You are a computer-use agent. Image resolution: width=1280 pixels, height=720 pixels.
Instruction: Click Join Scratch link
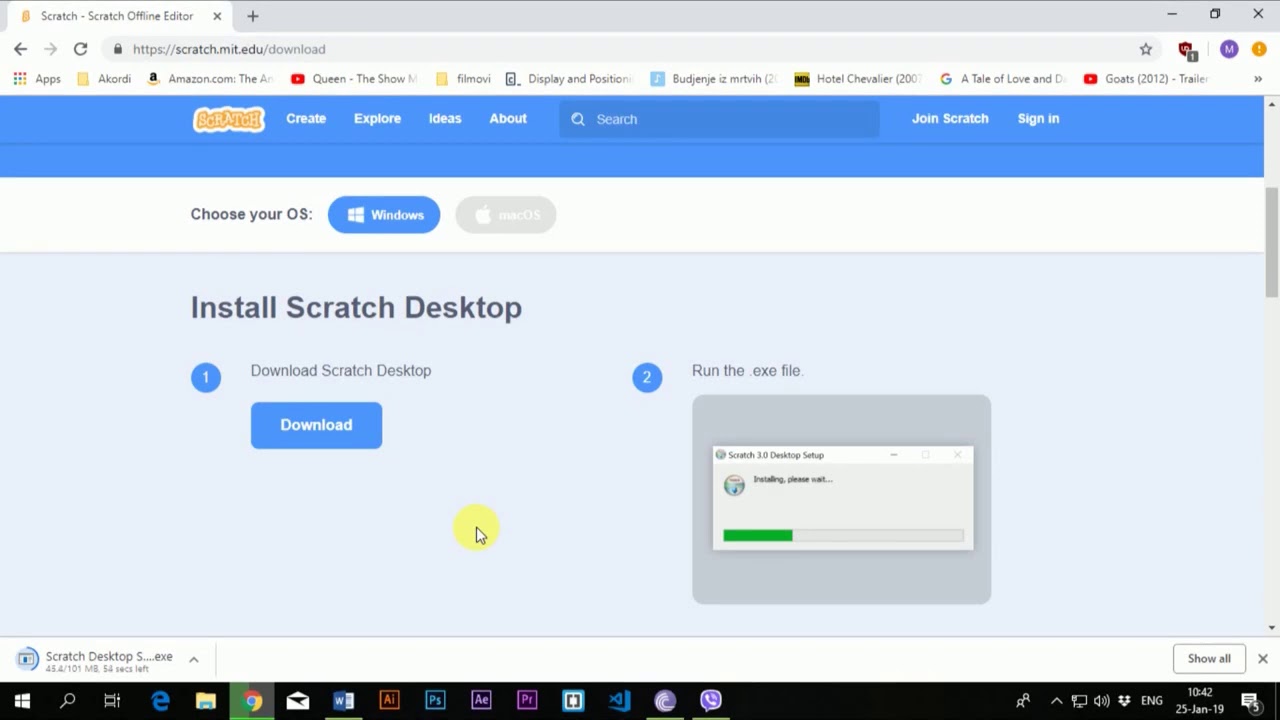pyautogui.click(x=950, y=118)
